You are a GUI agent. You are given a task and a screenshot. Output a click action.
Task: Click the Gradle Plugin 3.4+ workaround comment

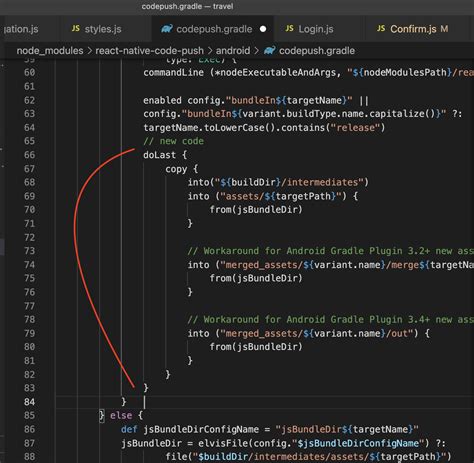[330, 320]
